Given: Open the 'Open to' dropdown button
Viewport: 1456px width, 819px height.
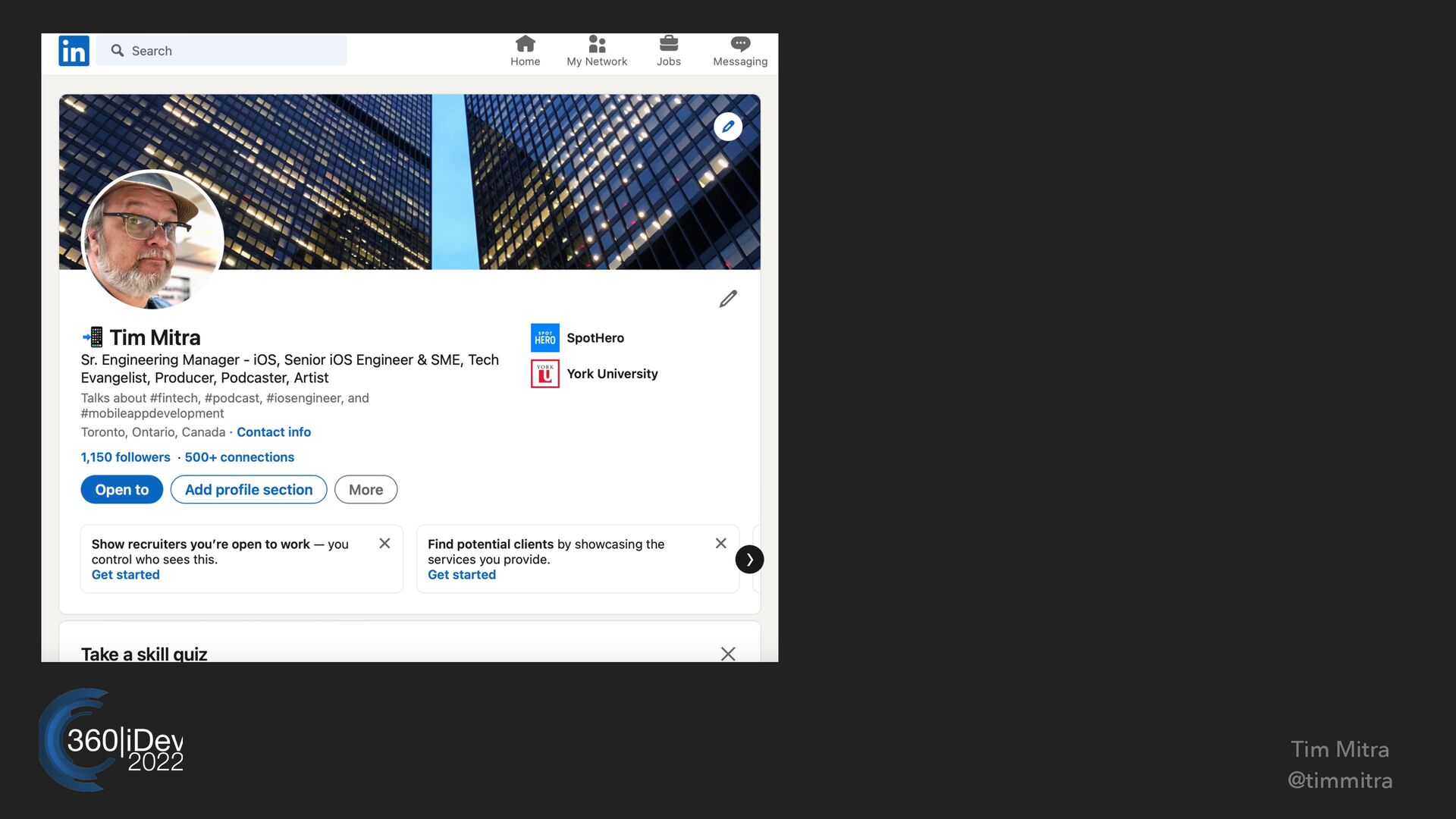Looking at the screenshot, I should point(121,490).
